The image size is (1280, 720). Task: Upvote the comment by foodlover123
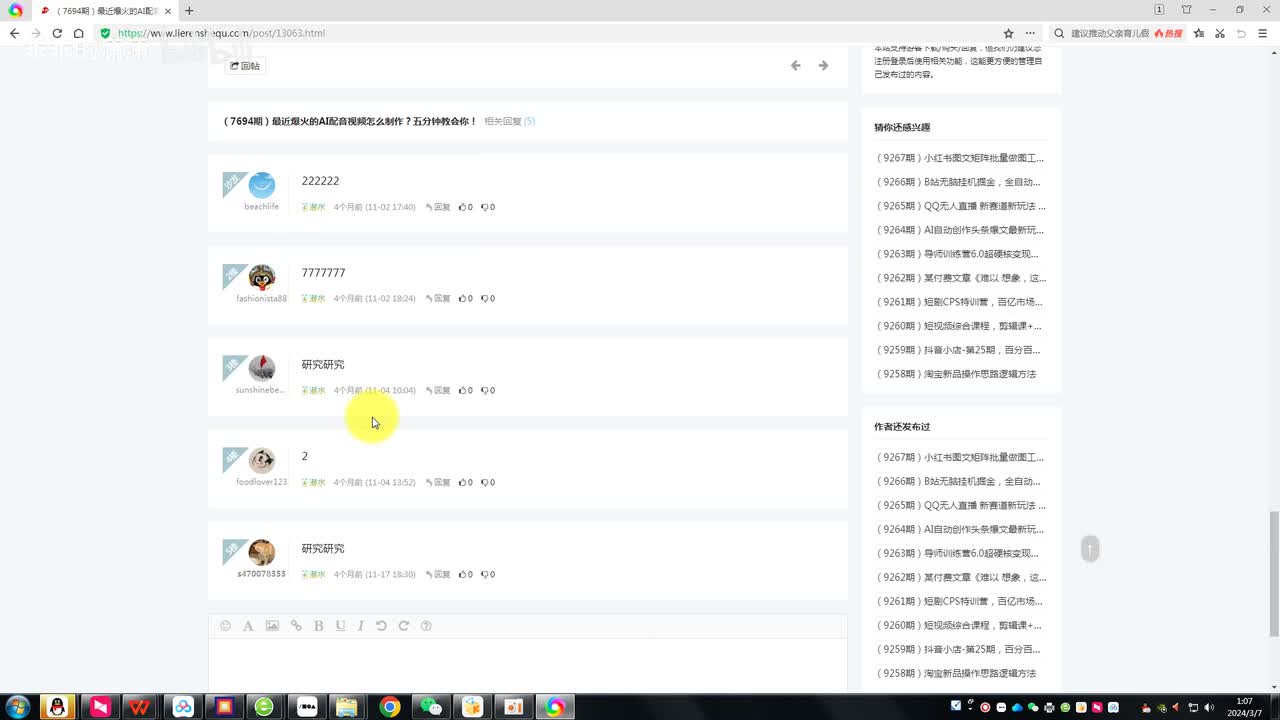click(465, 483)
